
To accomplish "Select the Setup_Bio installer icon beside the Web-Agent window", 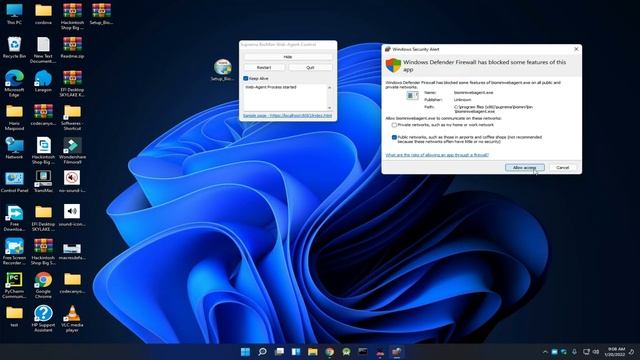I will tap(222, 70).
